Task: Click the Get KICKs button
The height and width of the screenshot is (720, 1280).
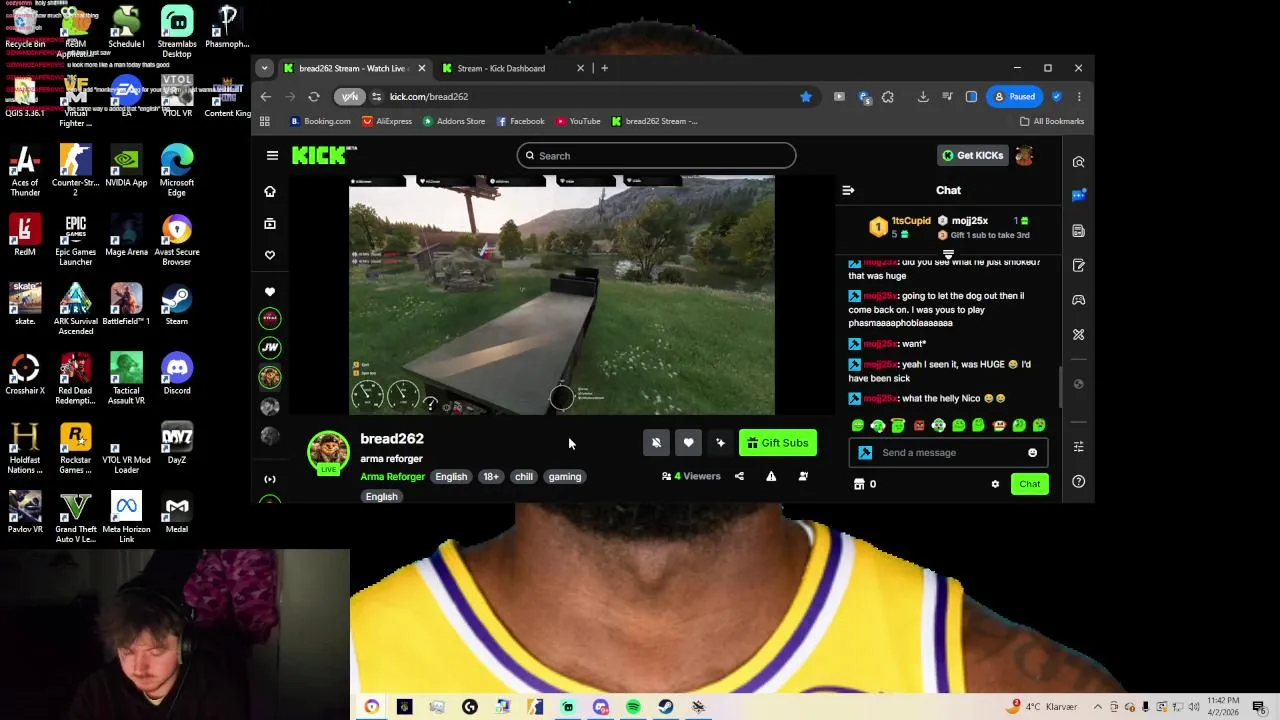Action: click(973, 155)
